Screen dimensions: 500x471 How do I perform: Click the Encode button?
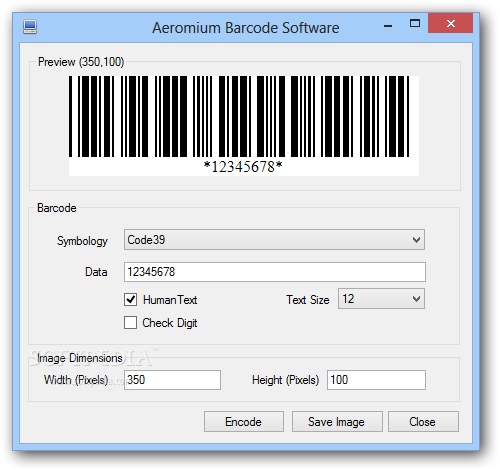tap(244, 422)
